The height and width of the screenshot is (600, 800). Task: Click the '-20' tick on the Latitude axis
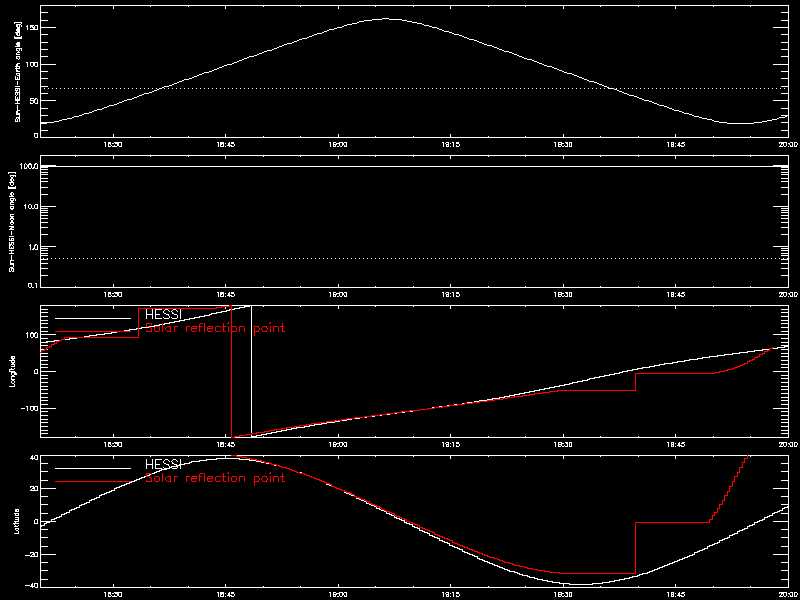coord(31,554)
